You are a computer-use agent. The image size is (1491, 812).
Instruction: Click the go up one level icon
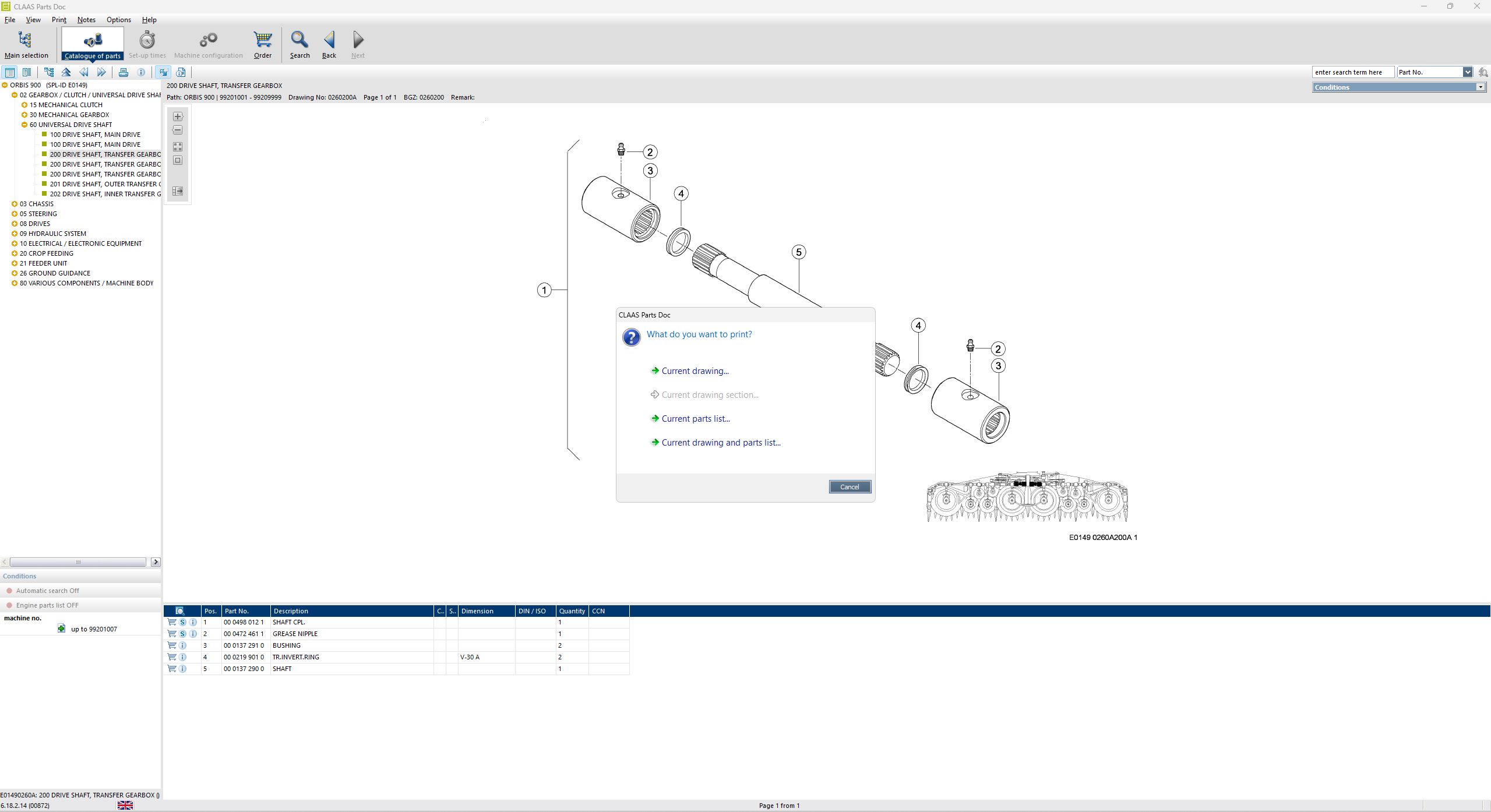click(66, 72)
